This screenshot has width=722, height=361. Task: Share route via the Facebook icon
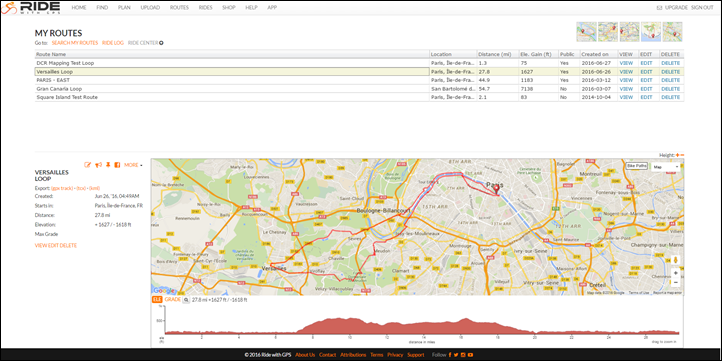(x=117, y=165)
